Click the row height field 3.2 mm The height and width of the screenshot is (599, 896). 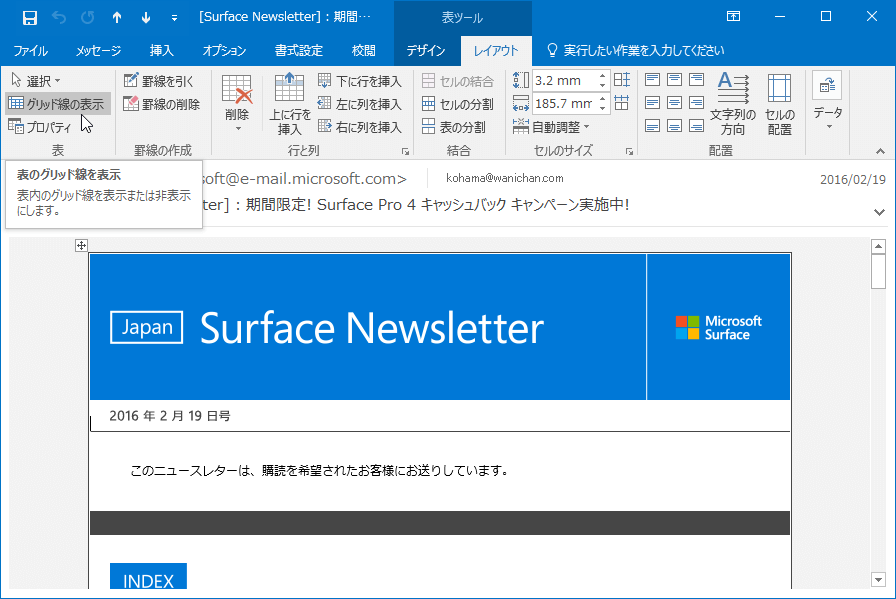click(565, 81)
